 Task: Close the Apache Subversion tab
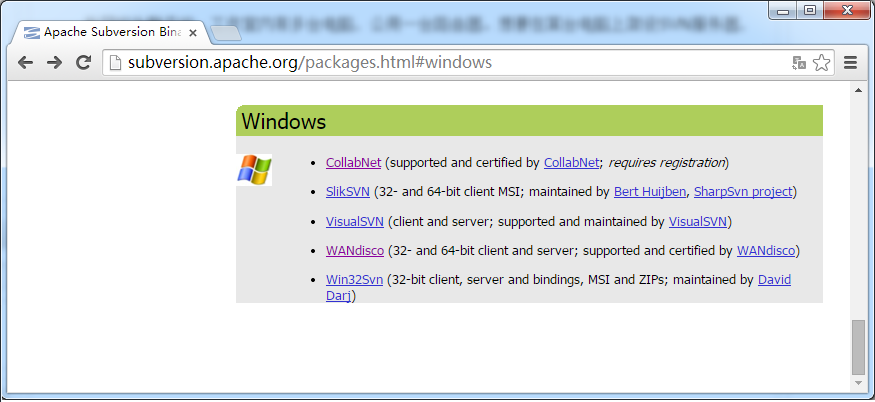pyautogui.click(x=193, y=33)
